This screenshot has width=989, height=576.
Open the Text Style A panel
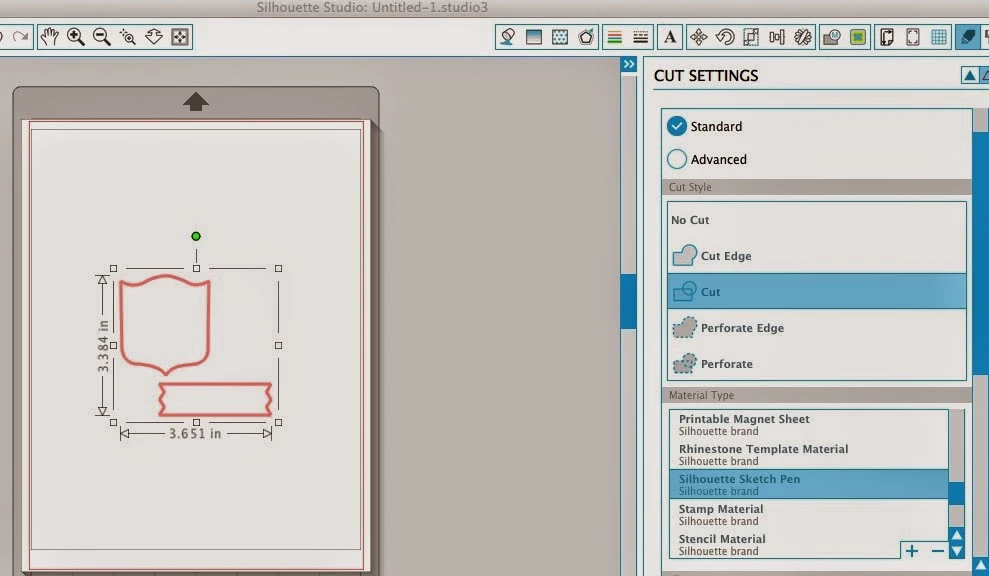pyautogui.click(x=670, y=37)
